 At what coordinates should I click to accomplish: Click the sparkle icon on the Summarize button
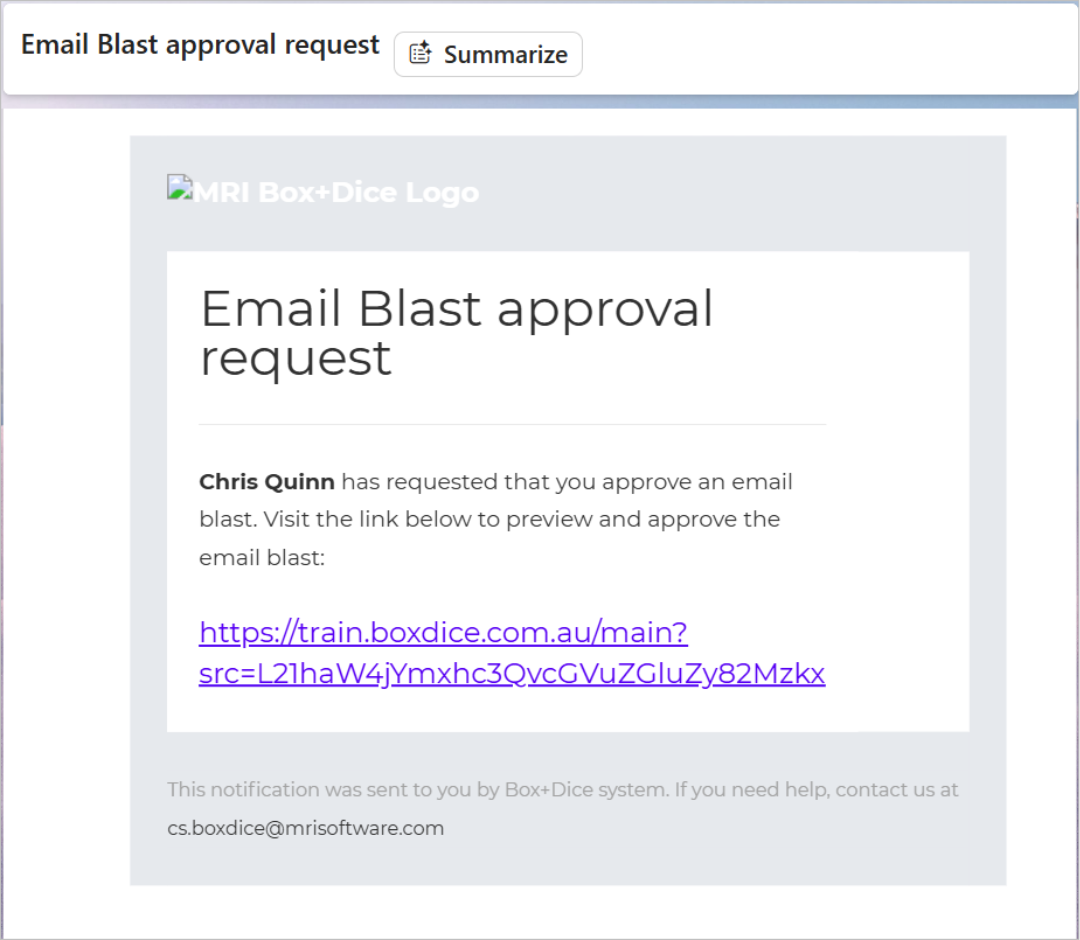420,53
